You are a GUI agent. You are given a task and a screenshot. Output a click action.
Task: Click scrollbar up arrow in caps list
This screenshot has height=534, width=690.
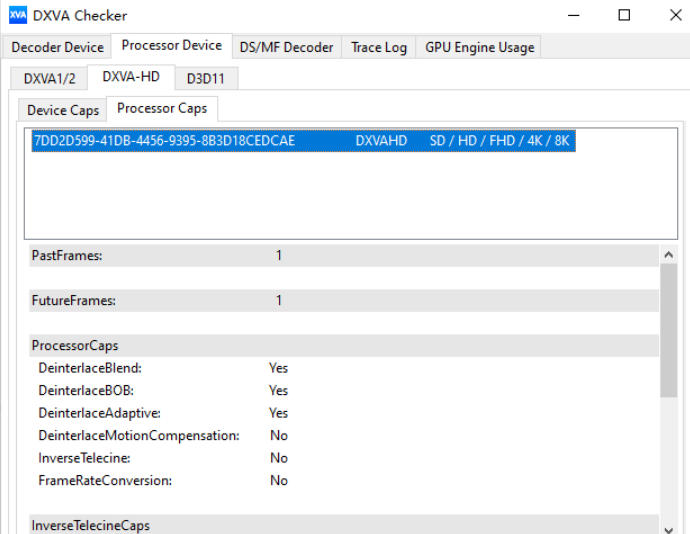pos(669,256)
